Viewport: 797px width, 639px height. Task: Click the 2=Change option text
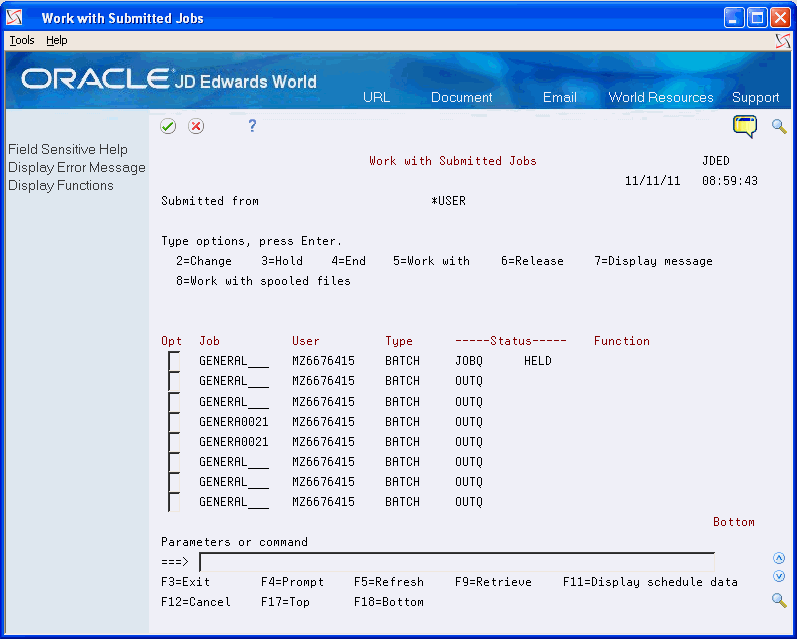click(x=204, y=261)
